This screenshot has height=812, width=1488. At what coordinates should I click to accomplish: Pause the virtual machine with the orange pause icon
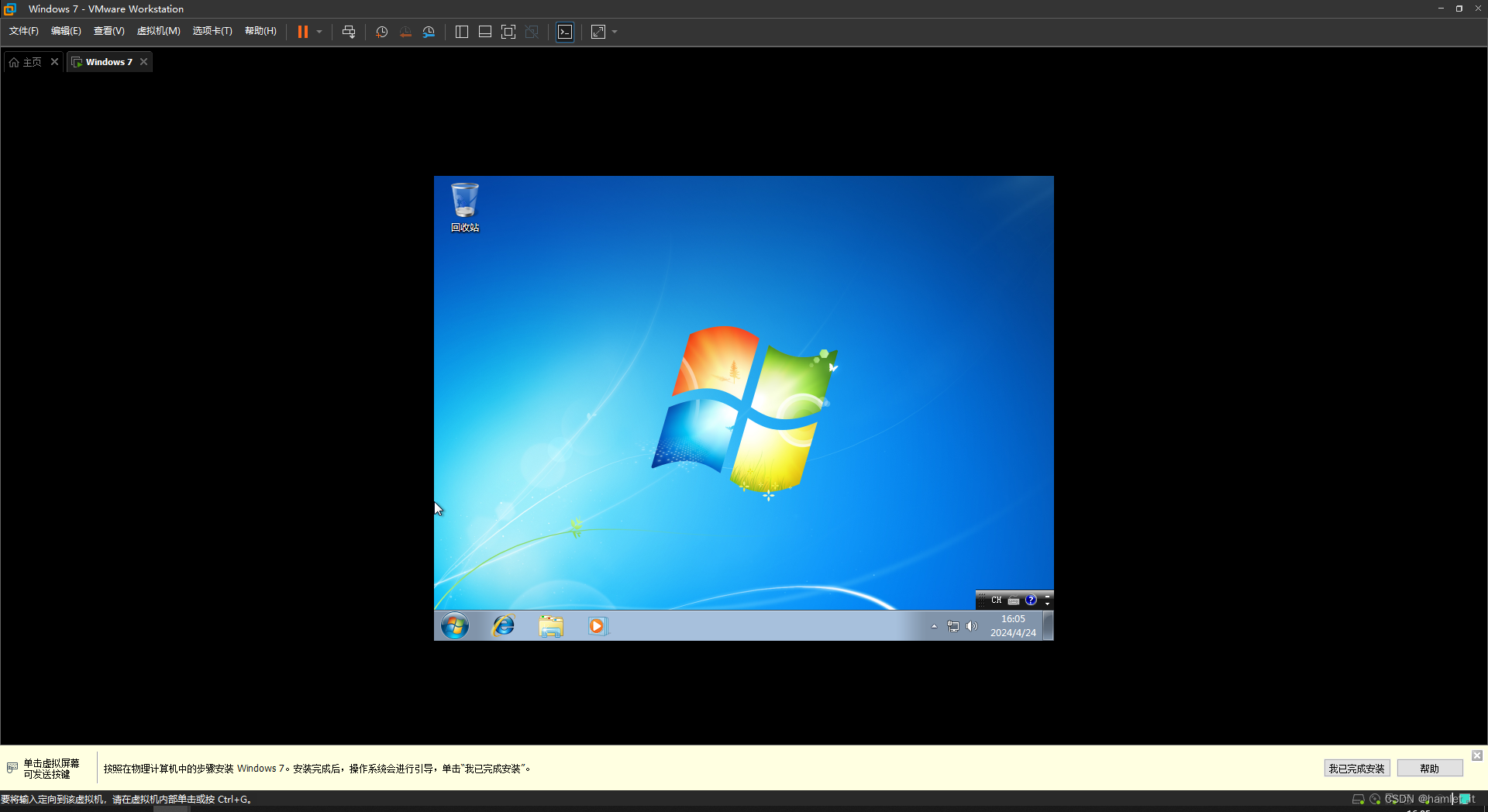[303, 32]
